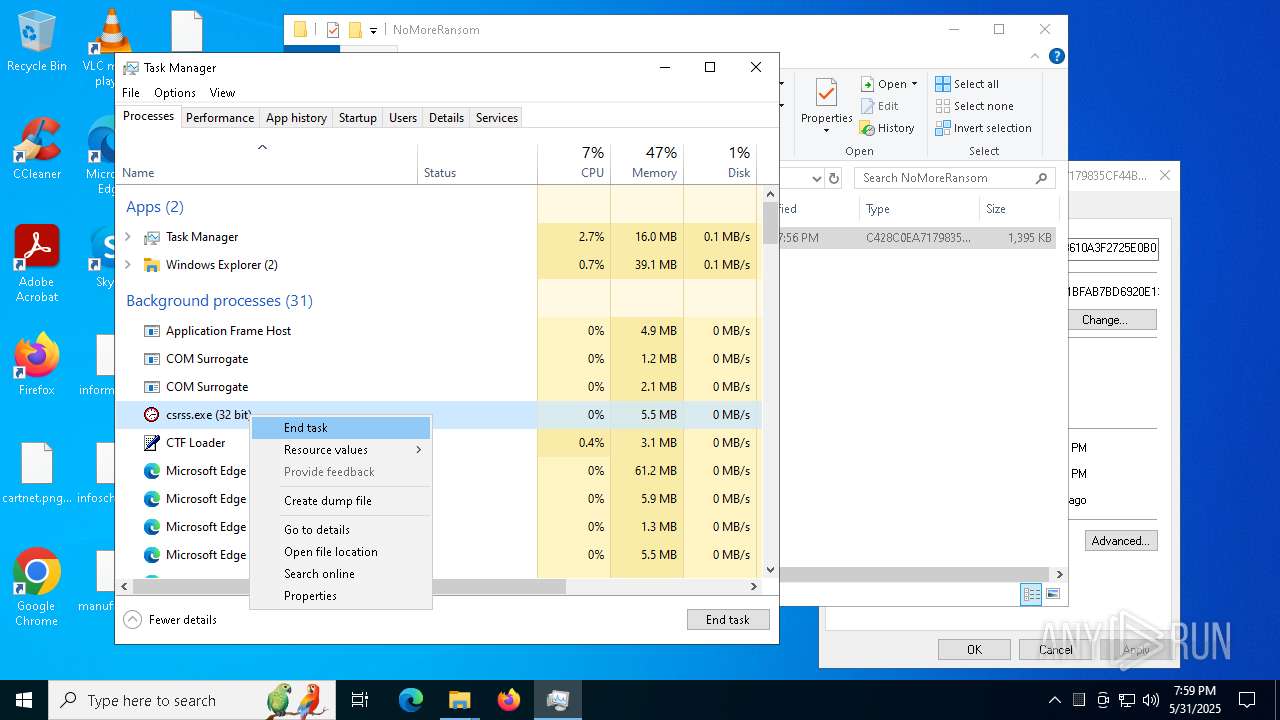Refresh the Explorer address bar
The height and width of the screenshot is (720, 1280).
coord(834,178)
